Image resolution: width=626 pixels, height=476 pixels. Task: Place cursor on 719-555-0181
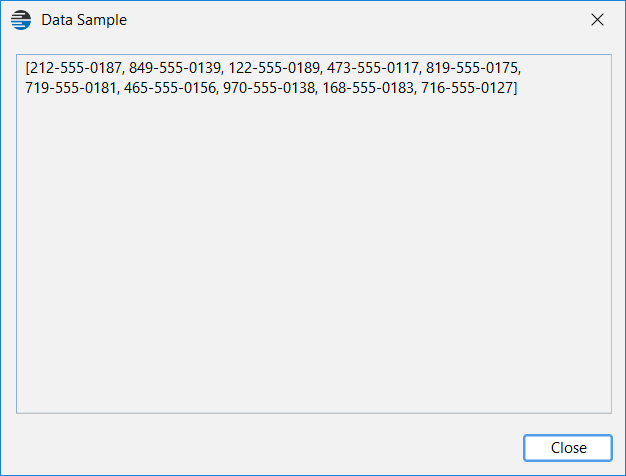coord(71,88)
